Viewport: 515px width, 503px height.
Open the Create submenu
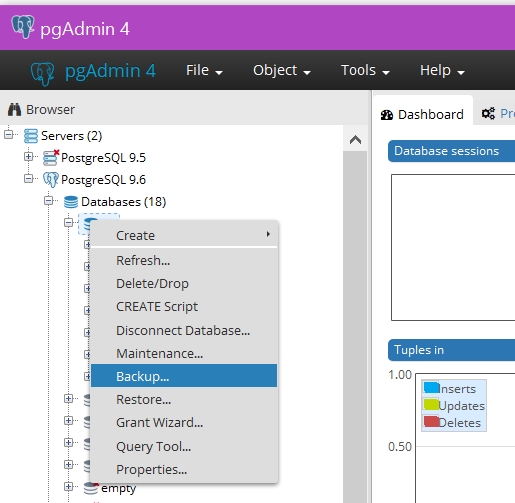(x=184, y=235)
